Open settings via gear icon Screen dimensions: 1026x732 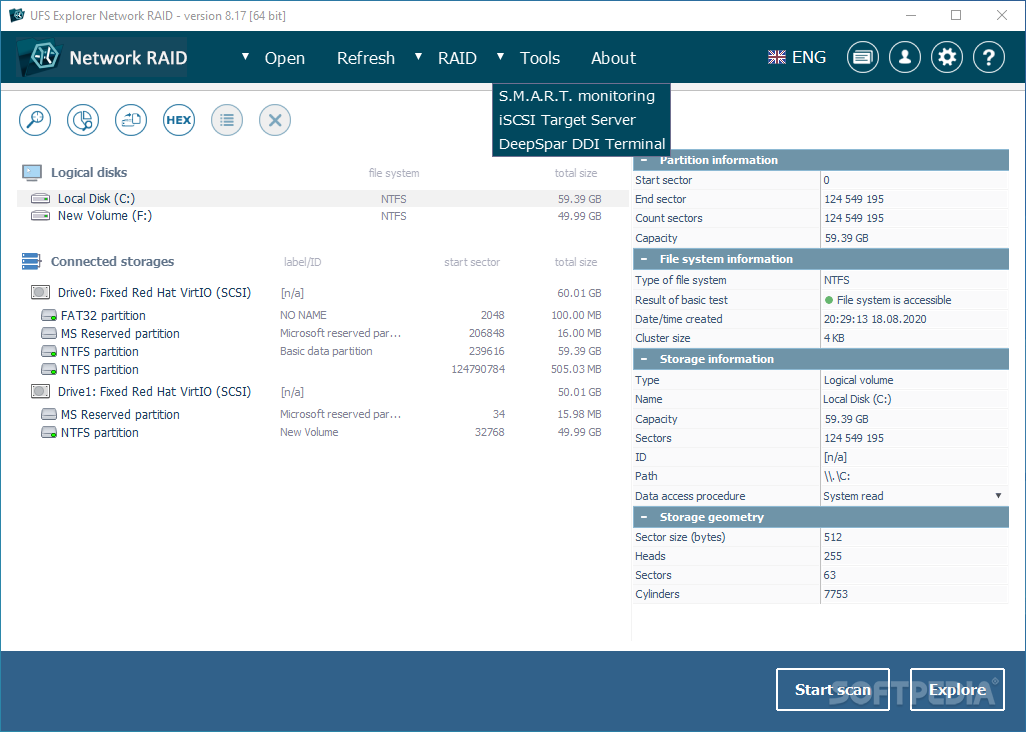tap(947, 58)
